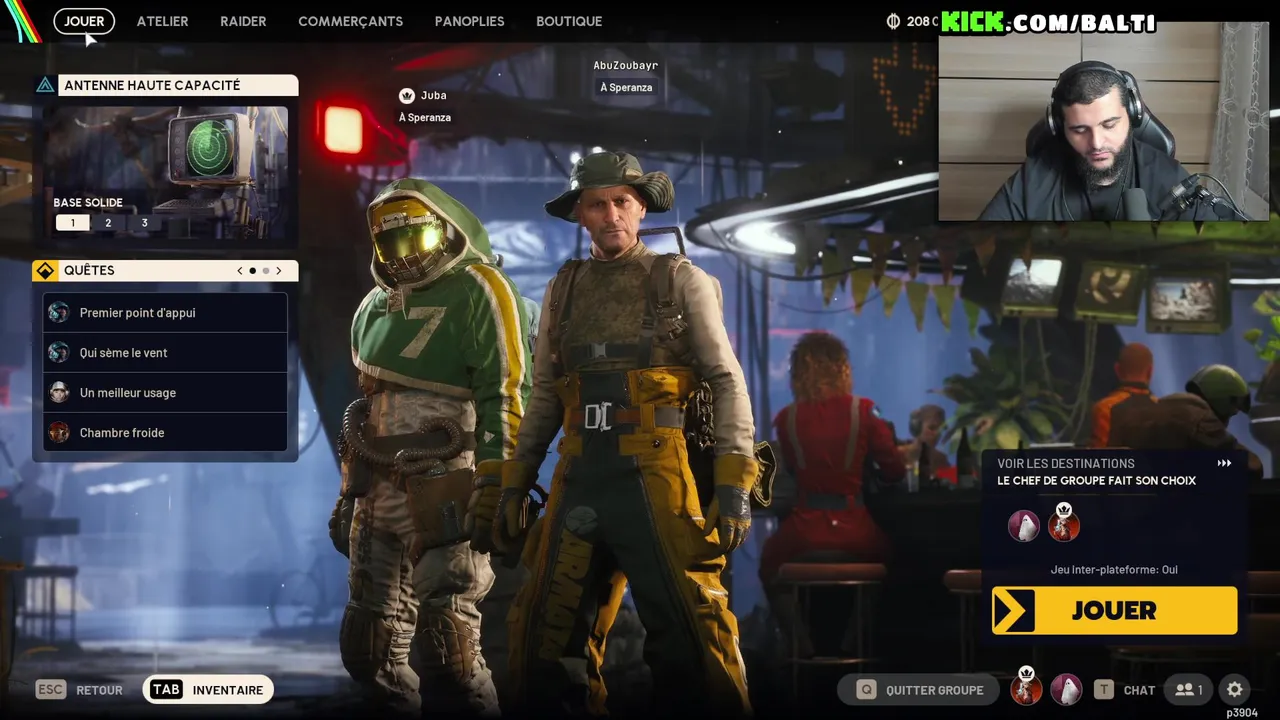The image size is (1280, 720).
Task: Click the currency coin icon beside 208
Action: [893, 21]
